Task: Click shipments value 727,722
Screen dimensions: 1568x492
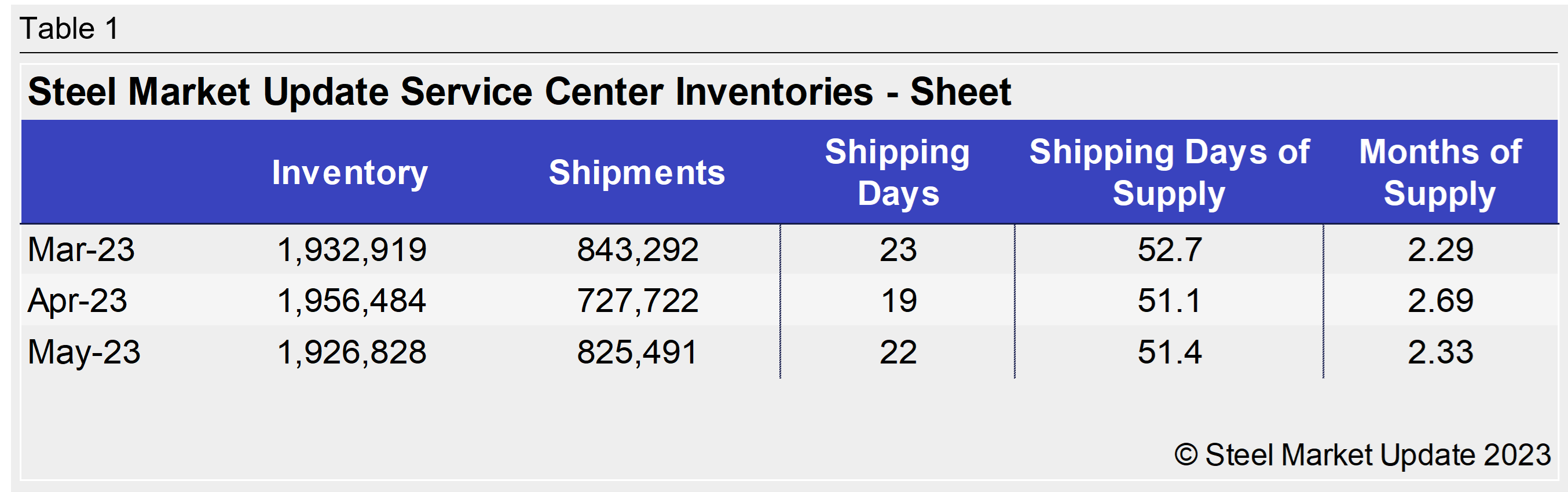Action: point(638,301)
